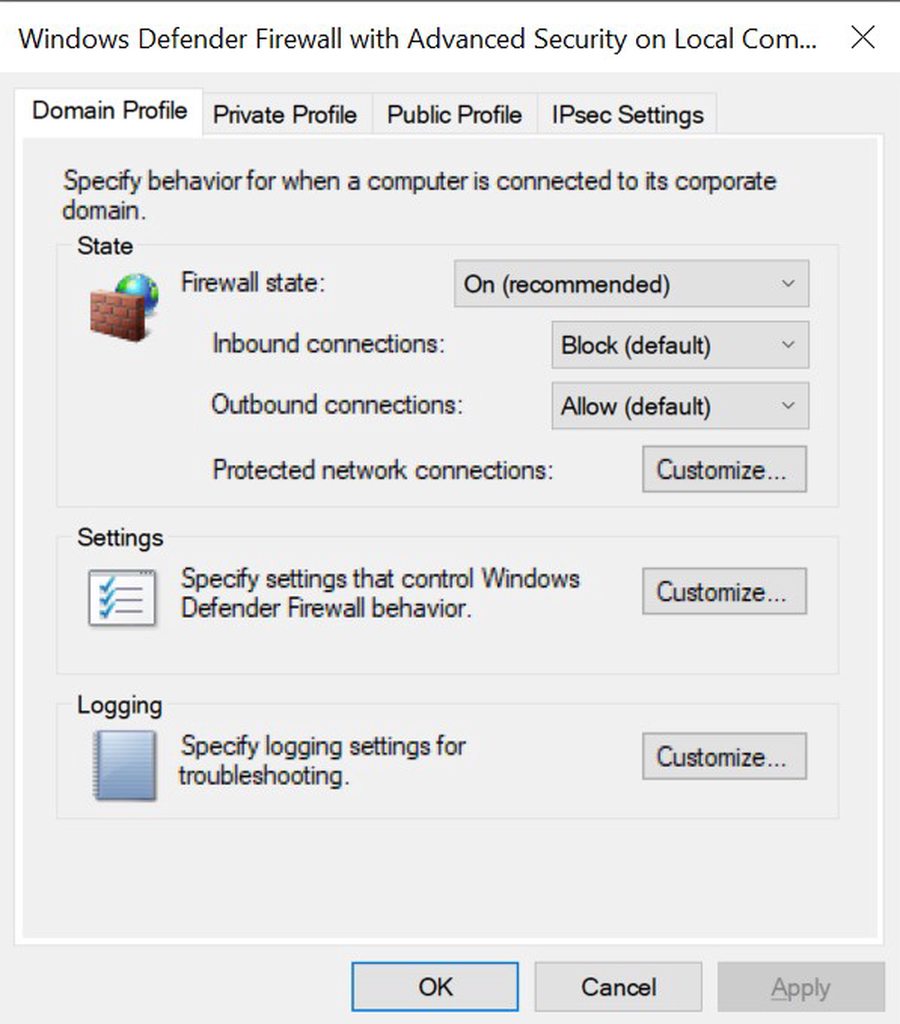The width and height of the screenshot is (900, 1024).
Task: Open the Firewall state dropdown
Action: coord(632,284)
